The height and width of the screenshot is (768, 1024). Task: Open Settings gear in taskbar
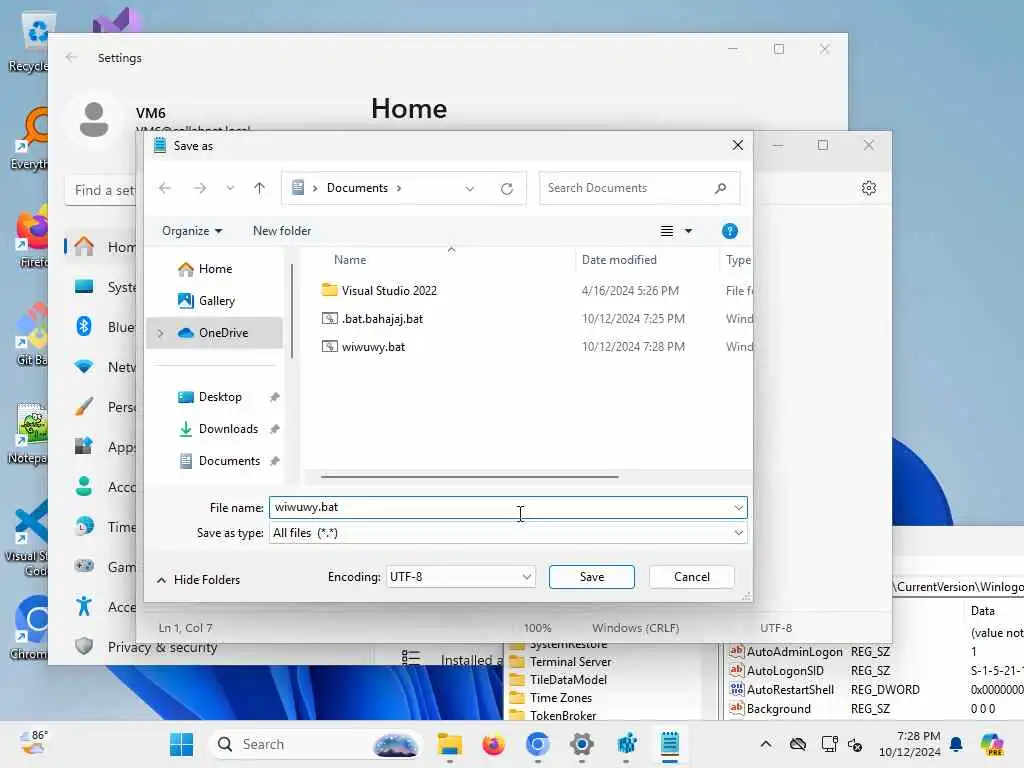(582, 744)
